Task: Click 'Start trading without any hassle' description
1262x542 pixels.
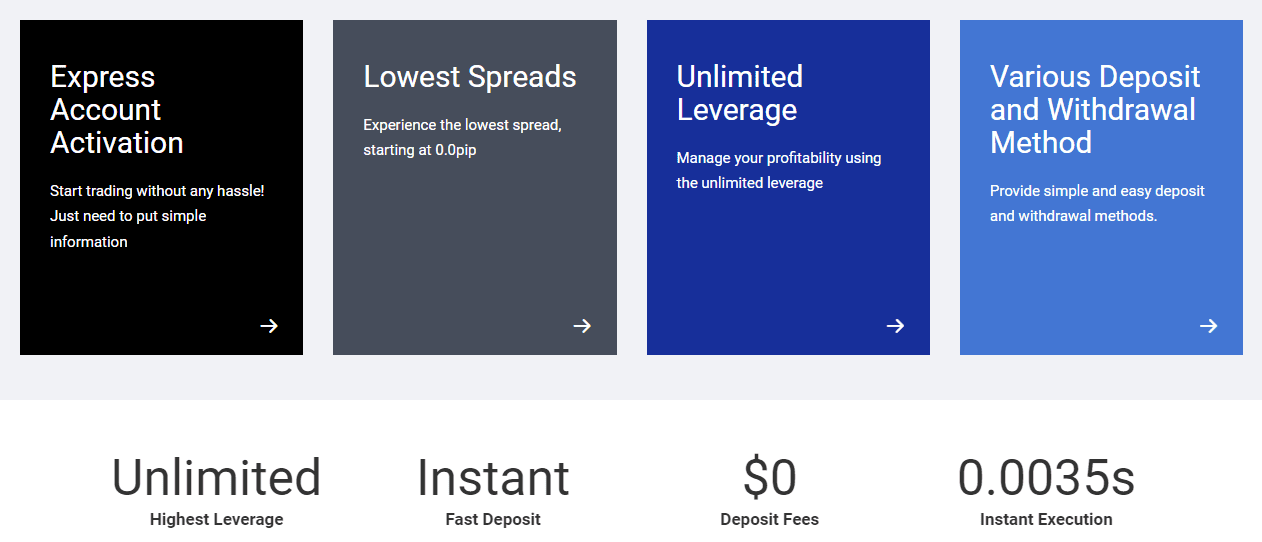Action: point(157,216)
